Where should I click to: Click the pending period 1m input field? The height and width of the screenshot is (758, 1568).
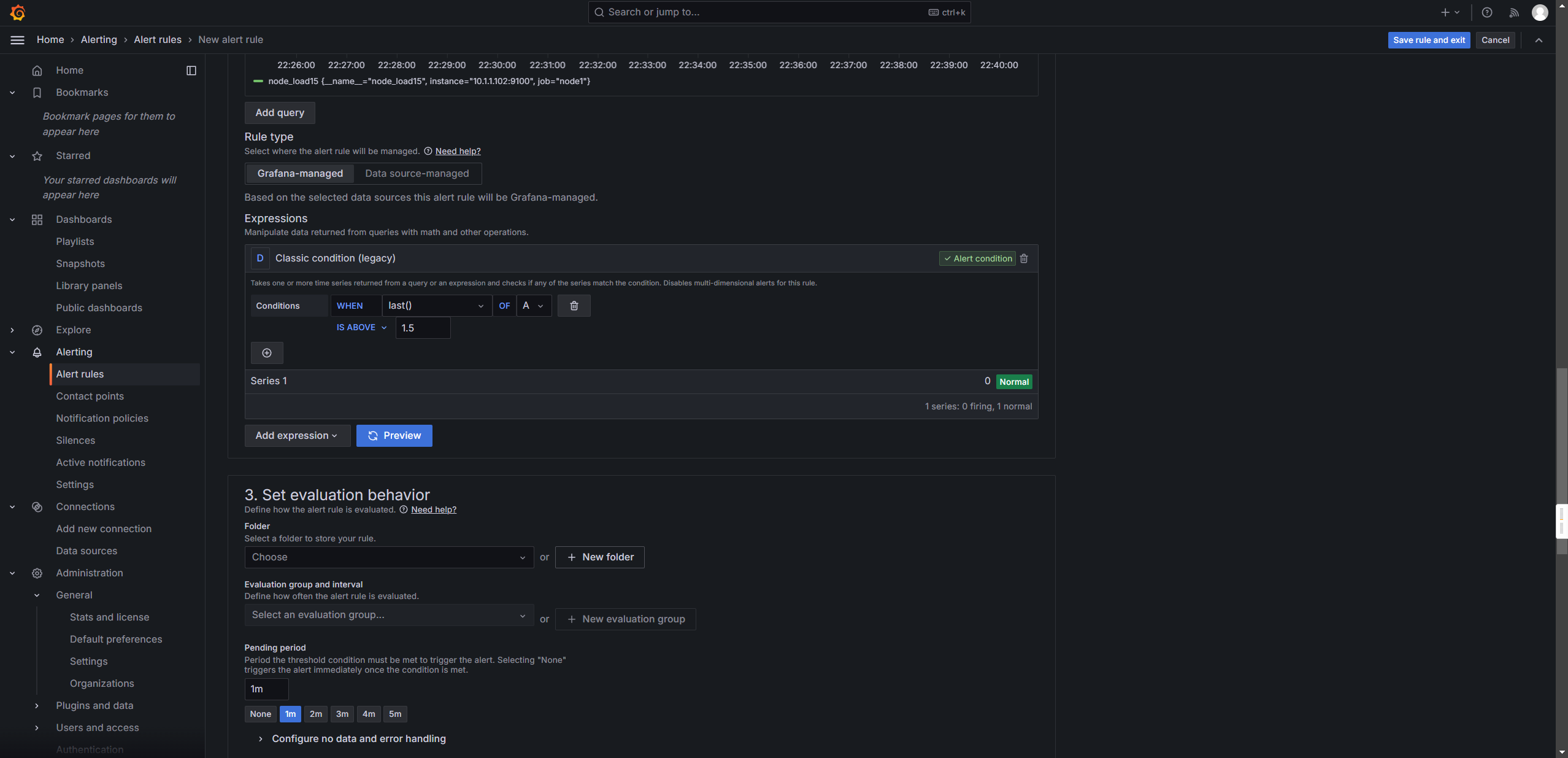pos(266,689)
